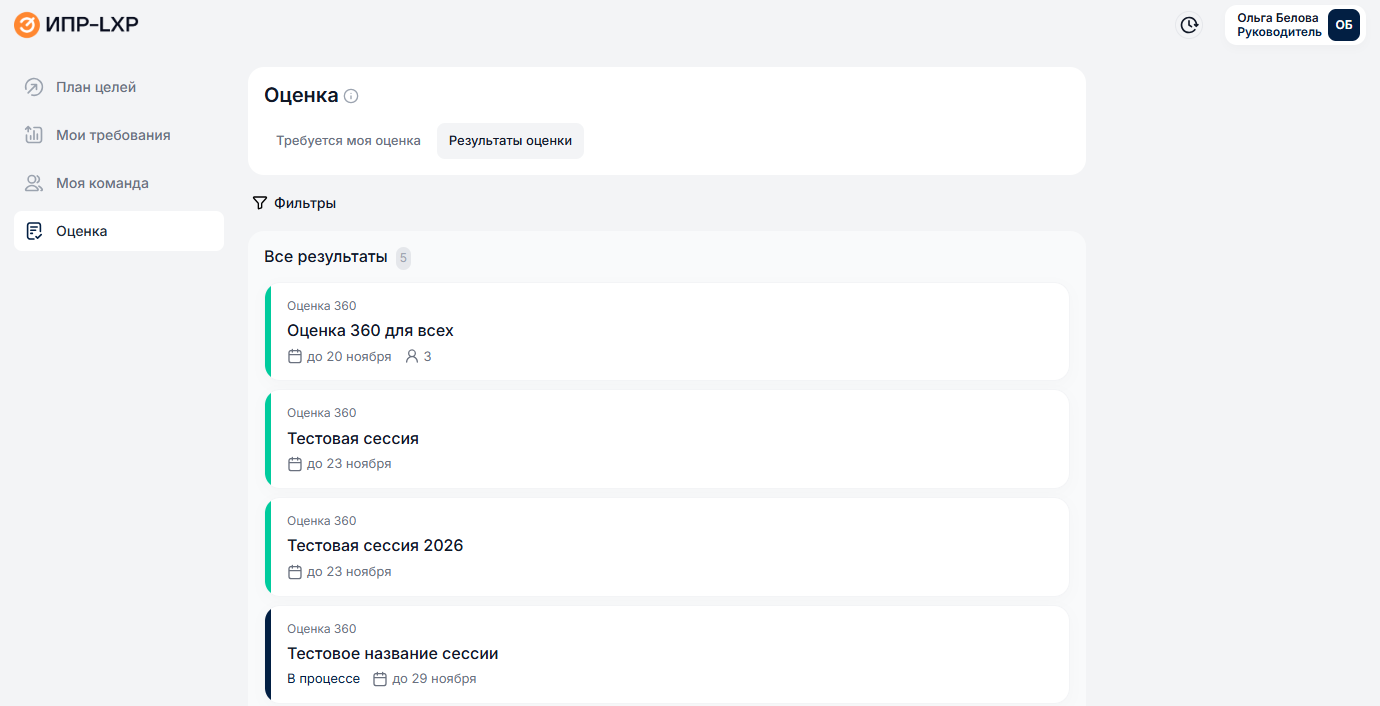Click the funnel filter icon

click(260, 203)
